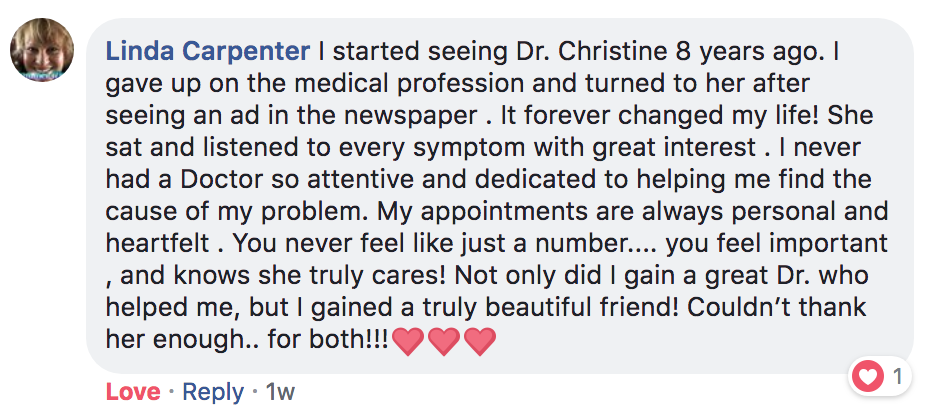Click the last heart emoji
Image resolution: width=938 pixels, height=416 pixels.
click(x=479, y=341)
